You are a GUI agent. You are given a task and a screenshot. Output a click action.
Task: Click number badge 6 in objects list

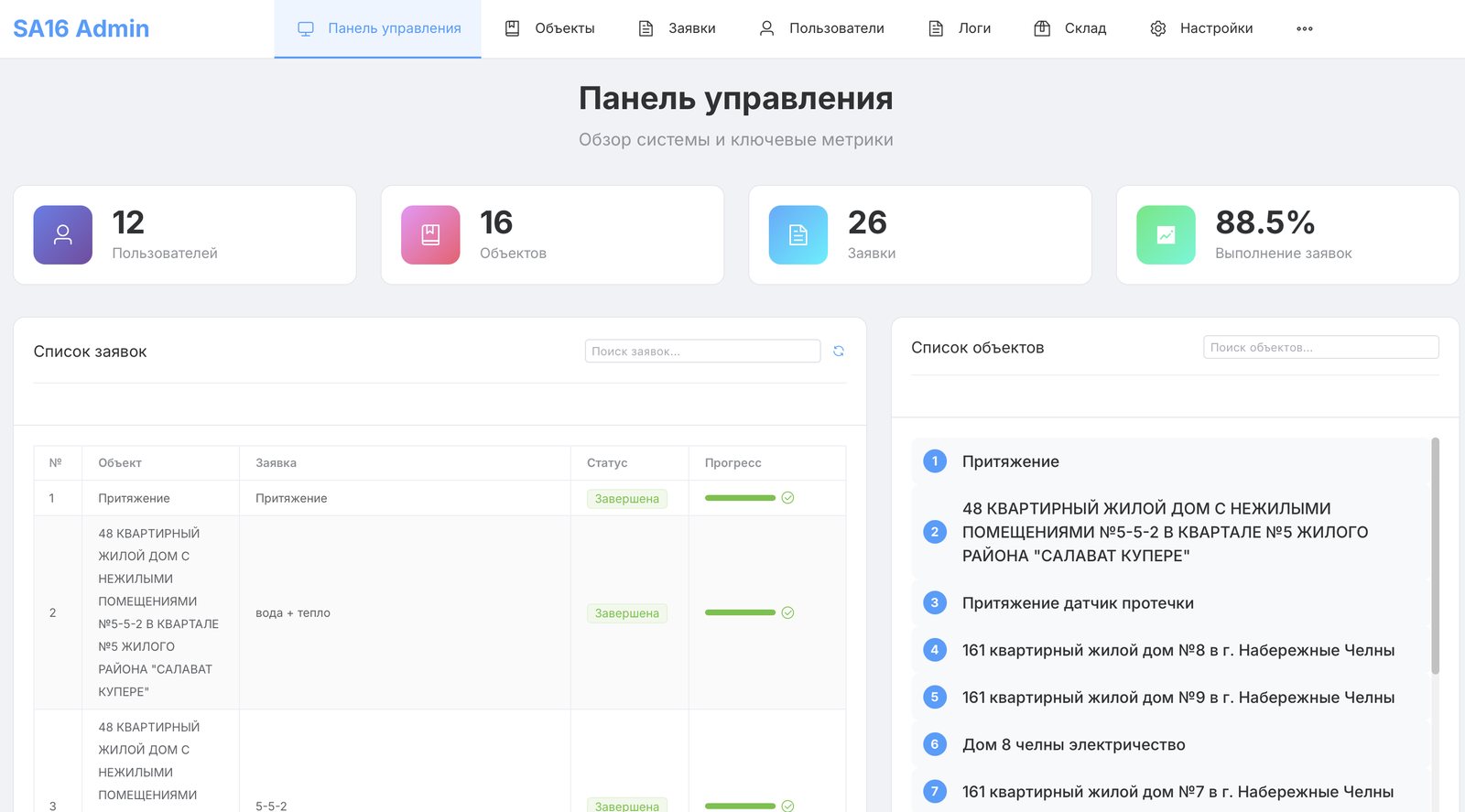pos(935,744)
